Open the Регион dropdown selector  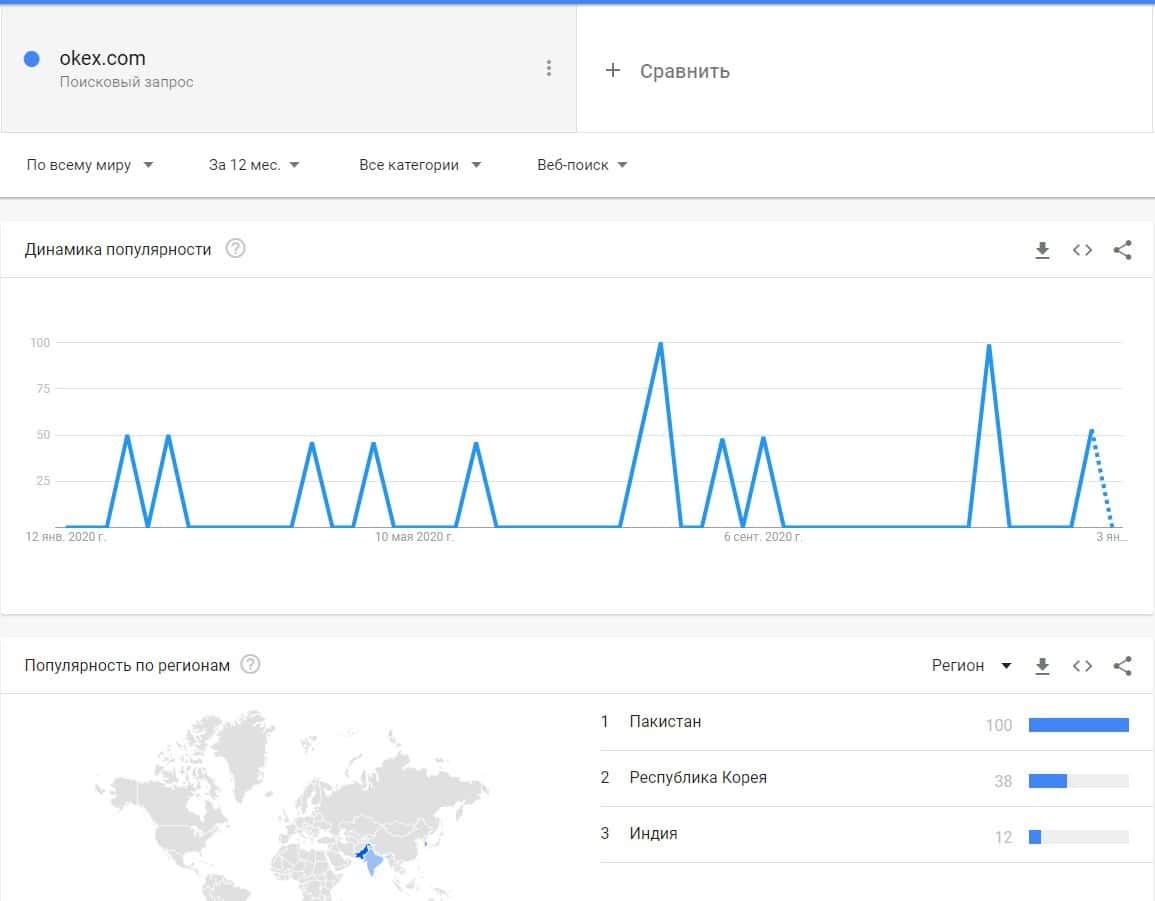click(x=972, y=665)
